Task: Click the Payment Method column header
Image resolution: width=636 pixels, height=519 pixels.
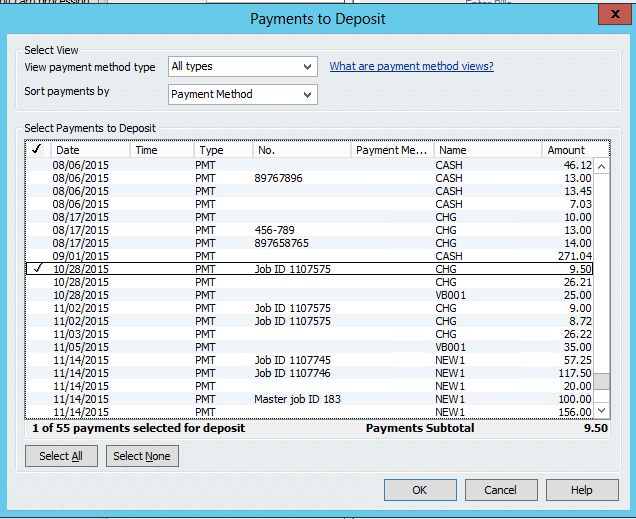Action: 392,150
